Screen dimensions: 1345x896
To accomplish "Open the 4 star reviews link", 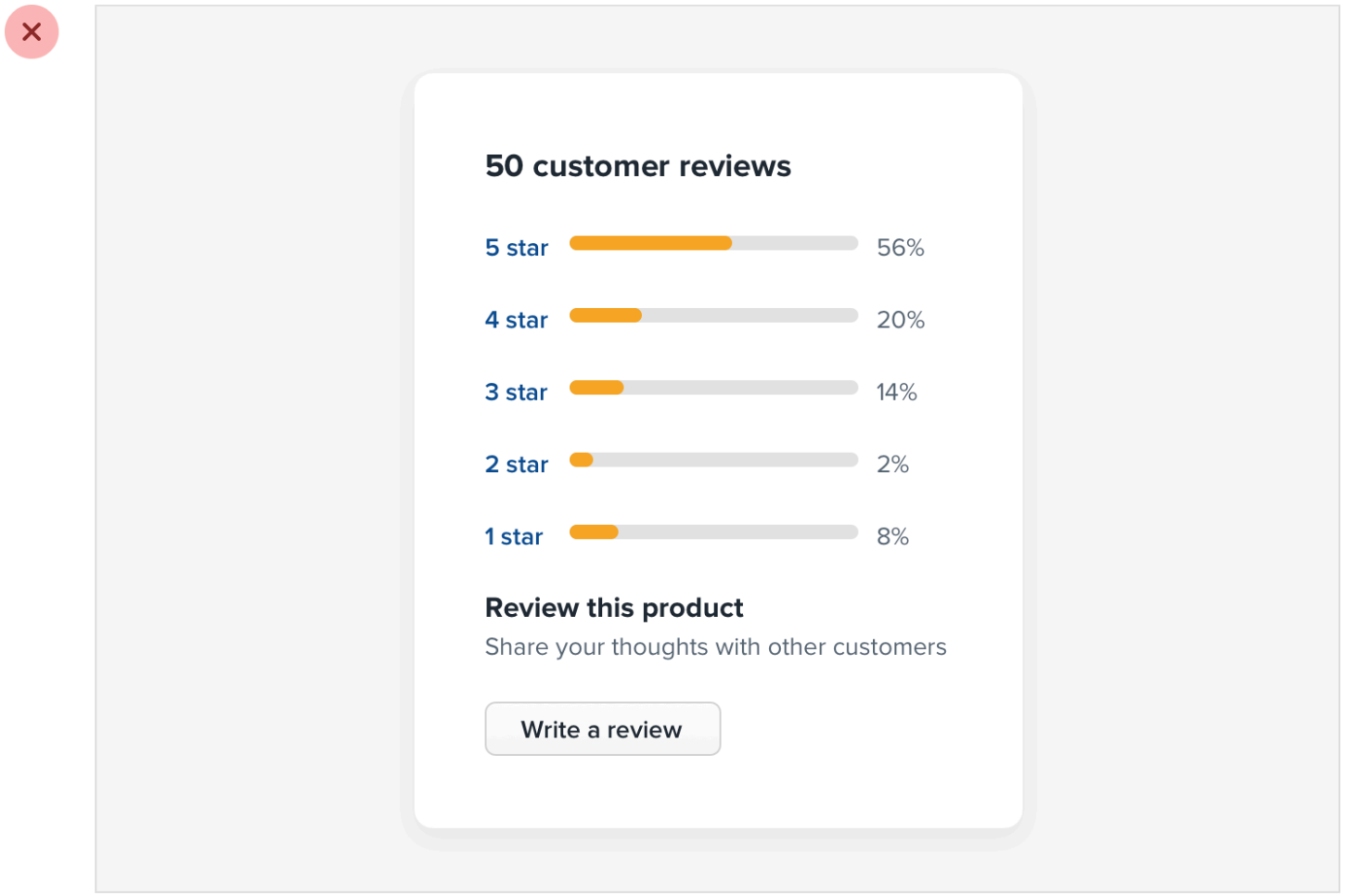I will pos(516,320).
